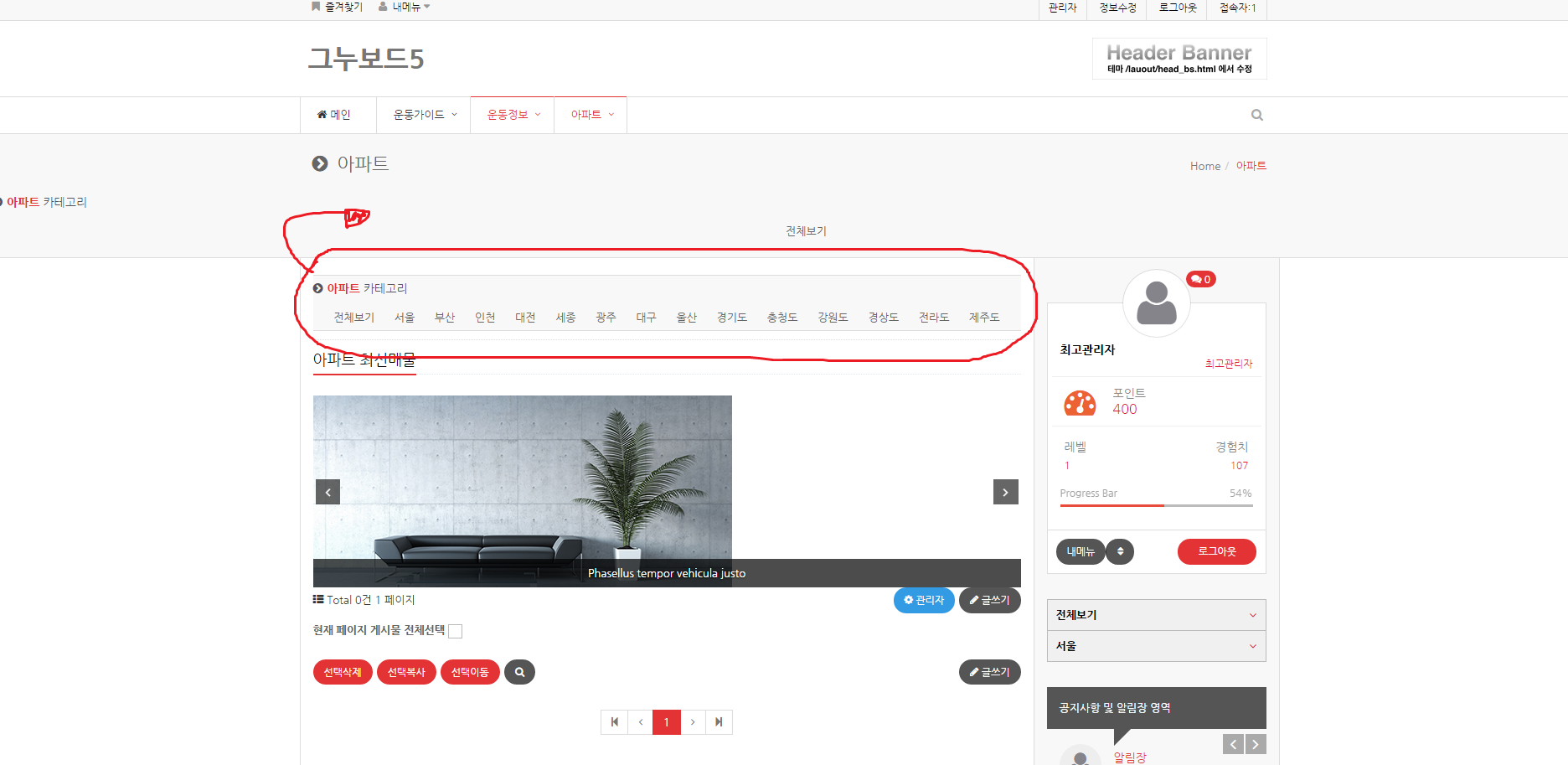Expand the sidebar 전체보기 accordion
The image size is (1568, 765).
coord(1156,615)
